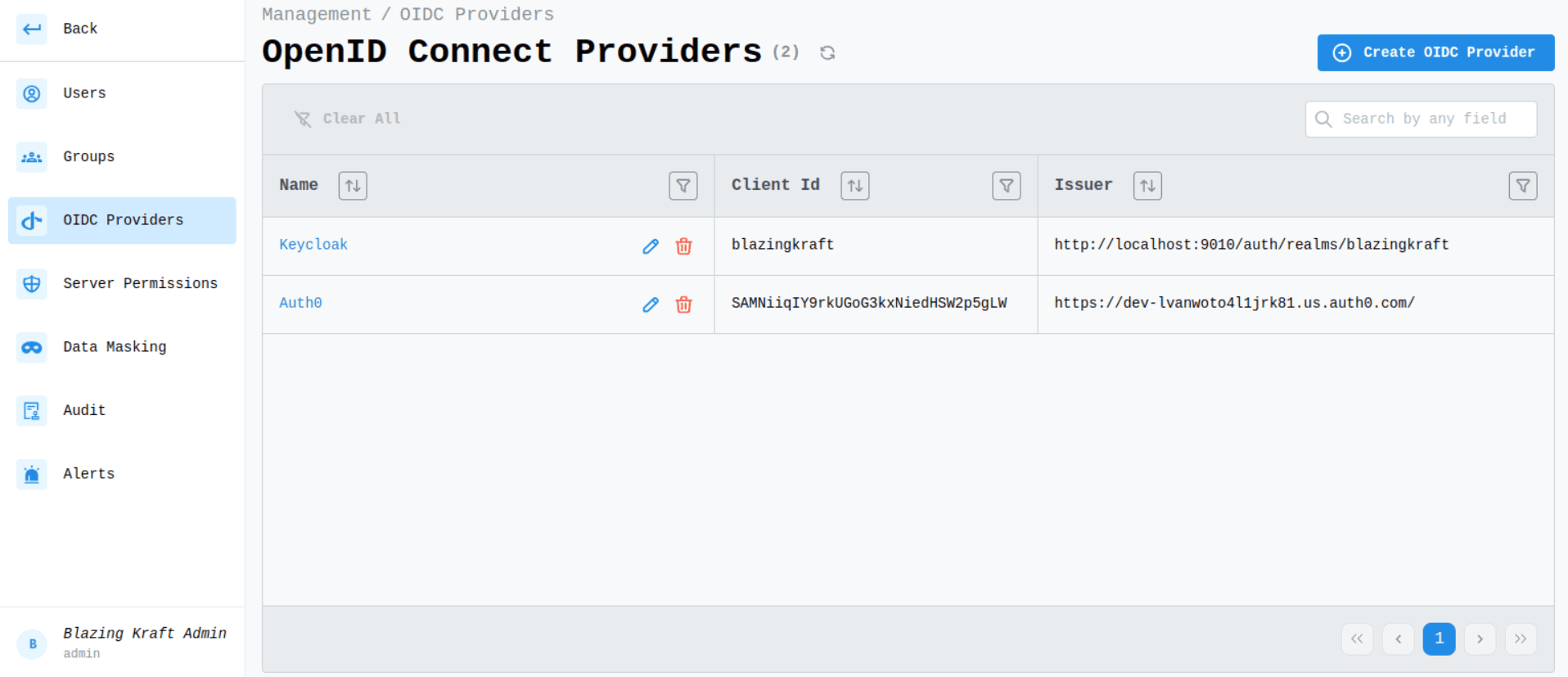Click Management breadcrumb link
Screen dimensions: 1568x677
click(x=317, y=15)
